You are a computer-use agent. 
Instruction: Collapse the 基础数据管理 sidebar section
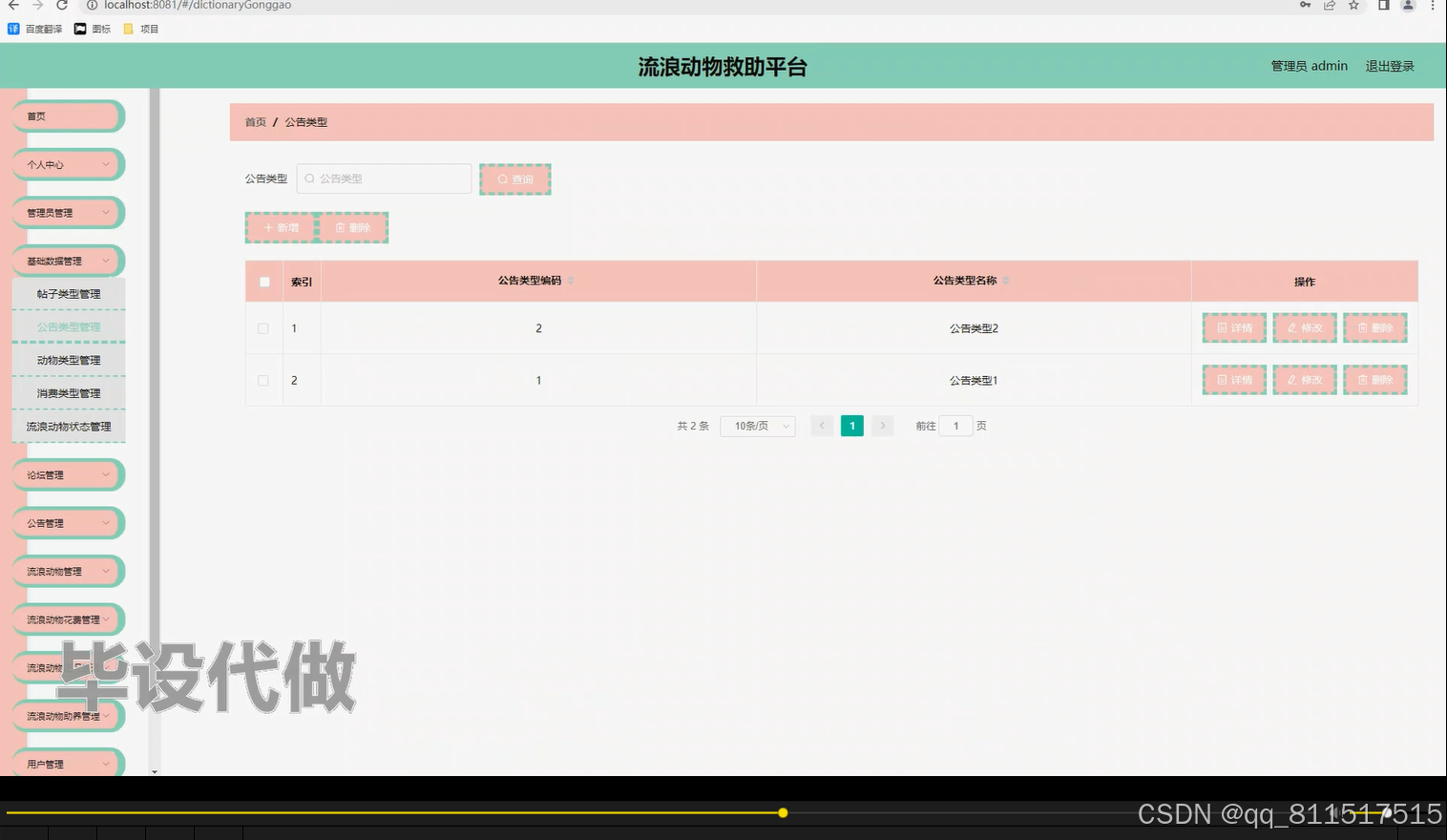(x=67, y=260)
